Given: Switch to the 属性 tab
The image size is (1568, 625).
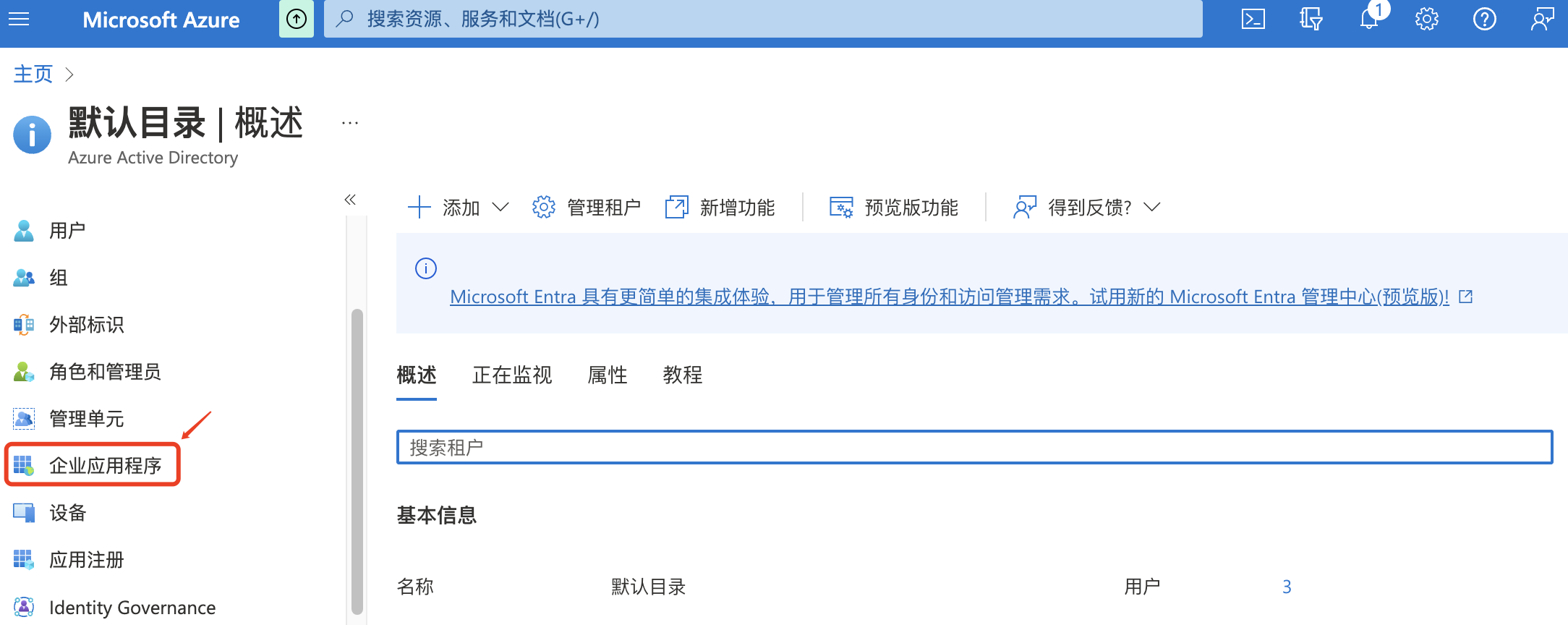Looking at the screenshot, I should coord(608,375).
